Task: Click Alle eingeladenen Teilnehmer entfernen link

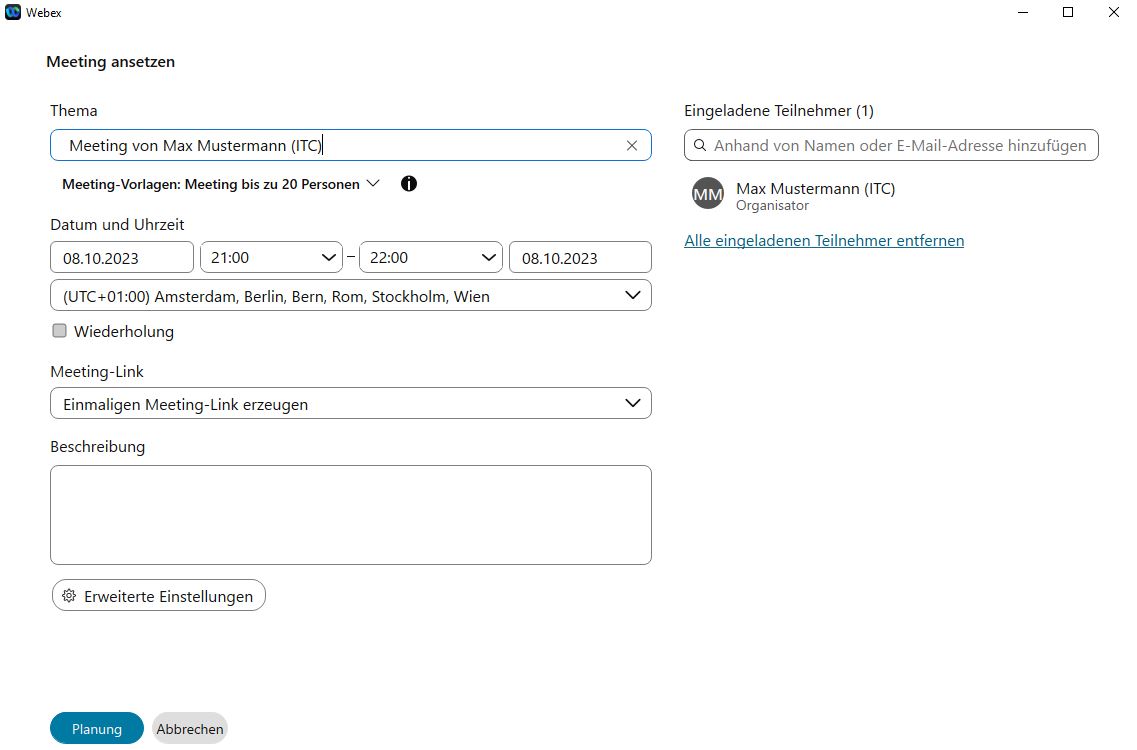Action: (x=824, y=241)
